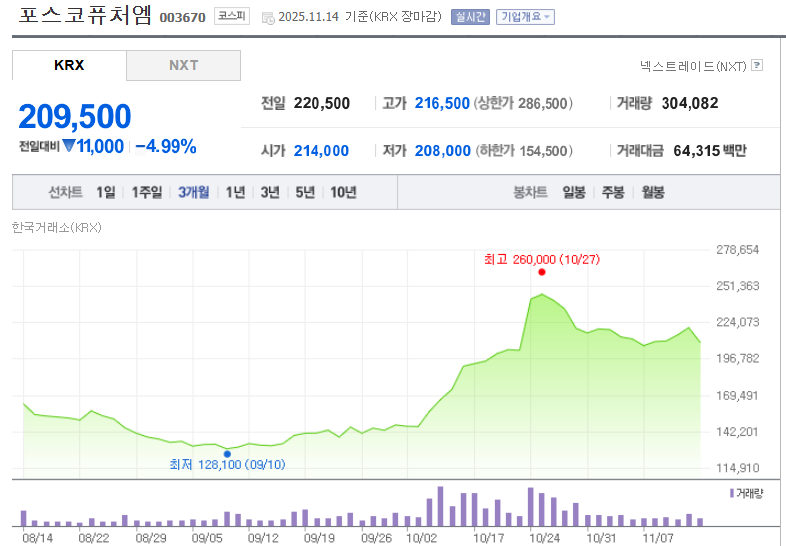The width and height of the screenshot is (786, 546).
Task: Click the change percentage -4.99%
Action: pos(166,146)
